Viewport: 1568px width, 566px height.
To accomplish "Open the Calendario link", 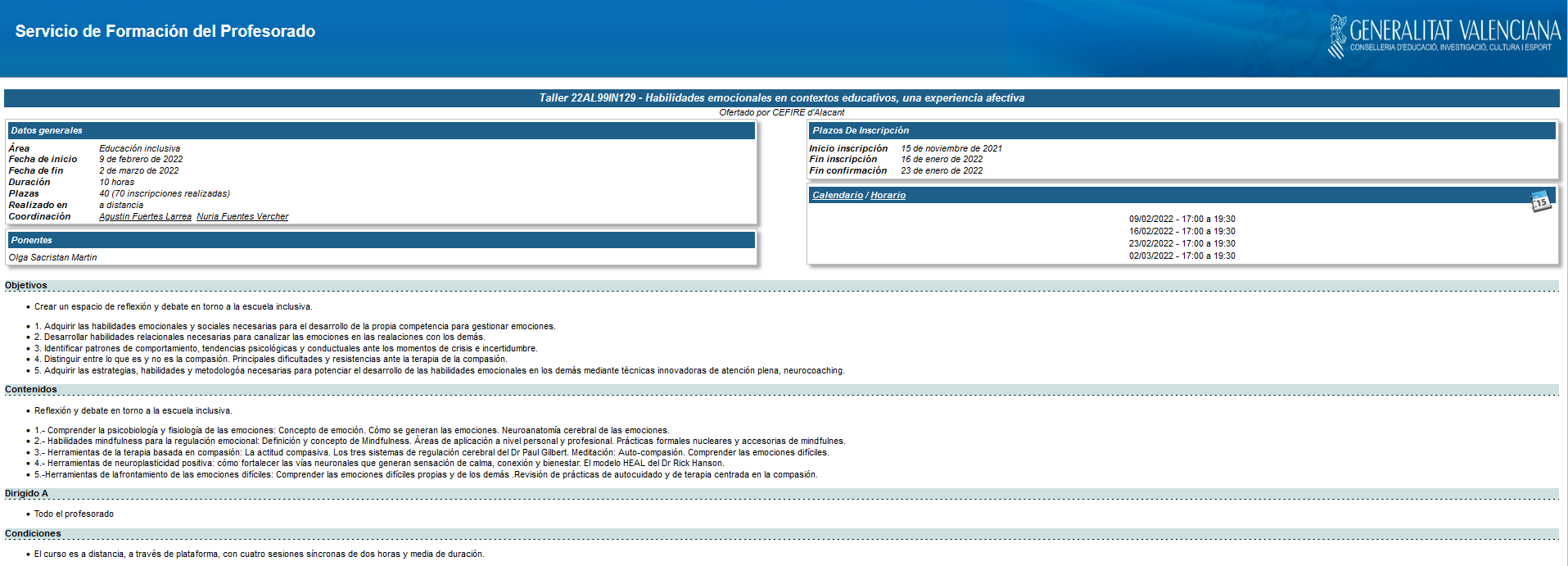I will pos(837,195).
